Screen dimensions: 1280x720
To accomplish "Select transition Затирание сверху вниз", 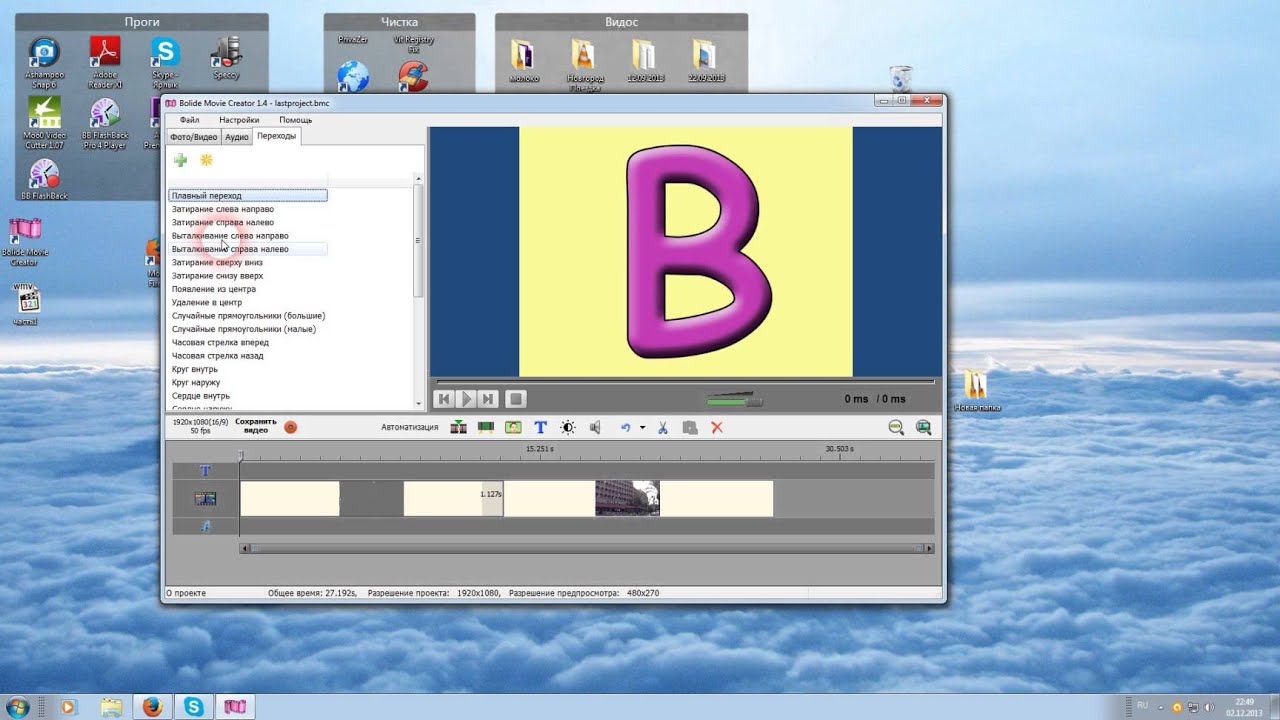I will coord(217,262).
